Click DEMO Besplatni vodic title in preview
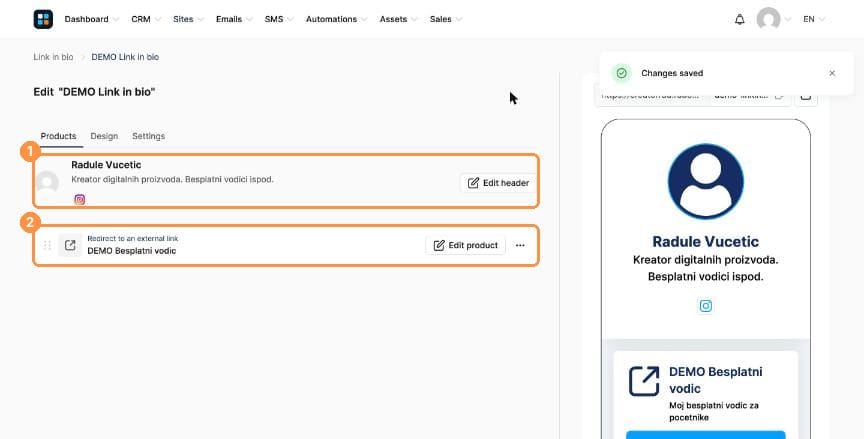 tap(716, 380)
